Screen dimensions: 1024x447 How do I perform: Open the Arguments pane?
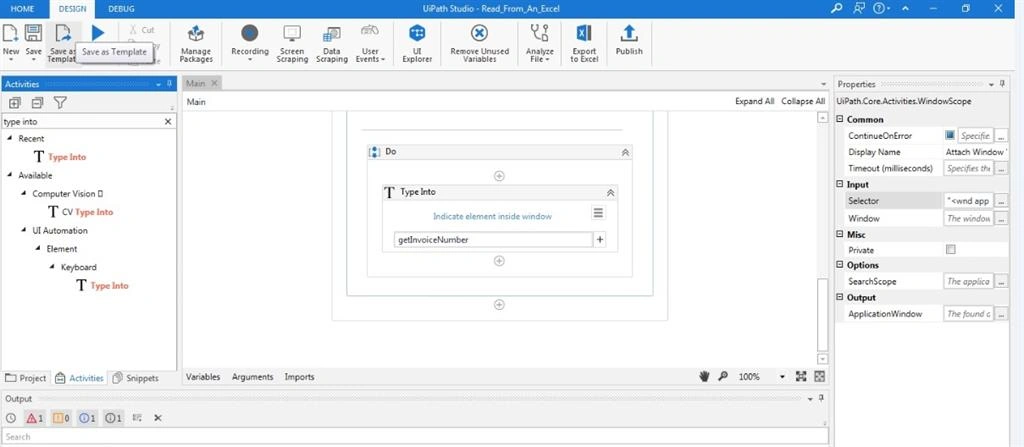252,377
